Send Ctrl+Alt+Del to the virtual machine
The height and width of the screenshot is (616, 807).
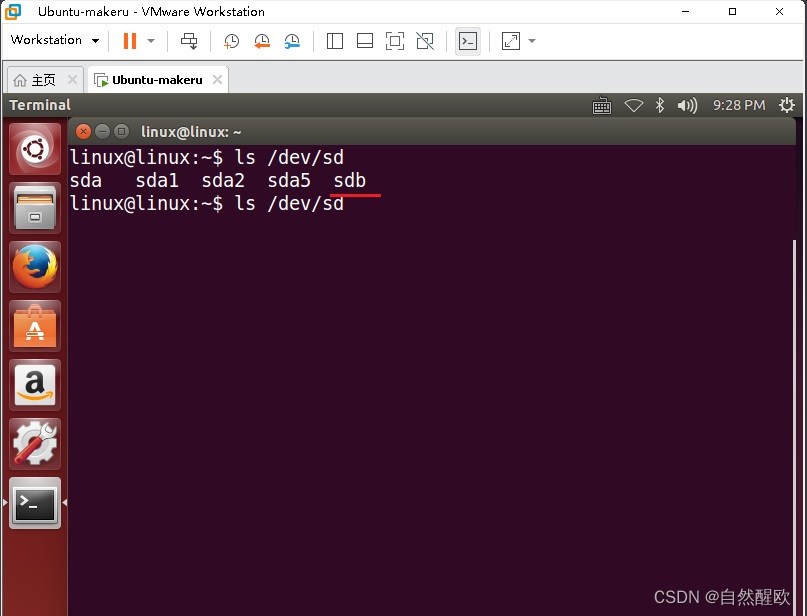pos(189,41)
